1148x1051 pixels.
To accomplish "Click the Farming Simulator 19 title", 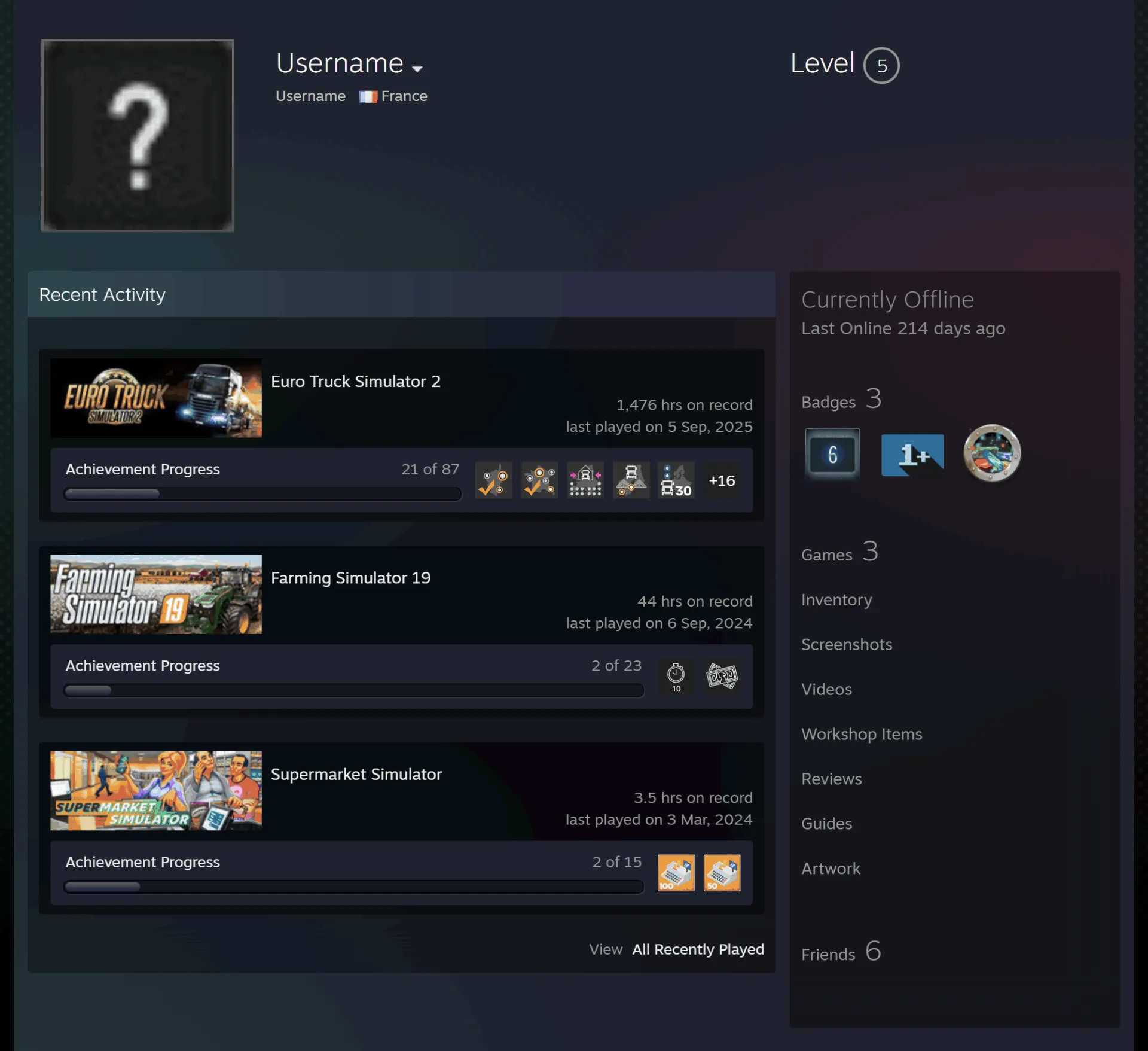I will coord(351,578).
